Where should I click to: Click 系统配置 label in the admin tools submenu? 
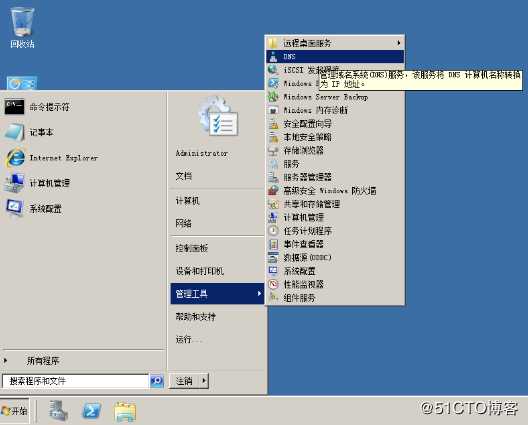[300, 271]
